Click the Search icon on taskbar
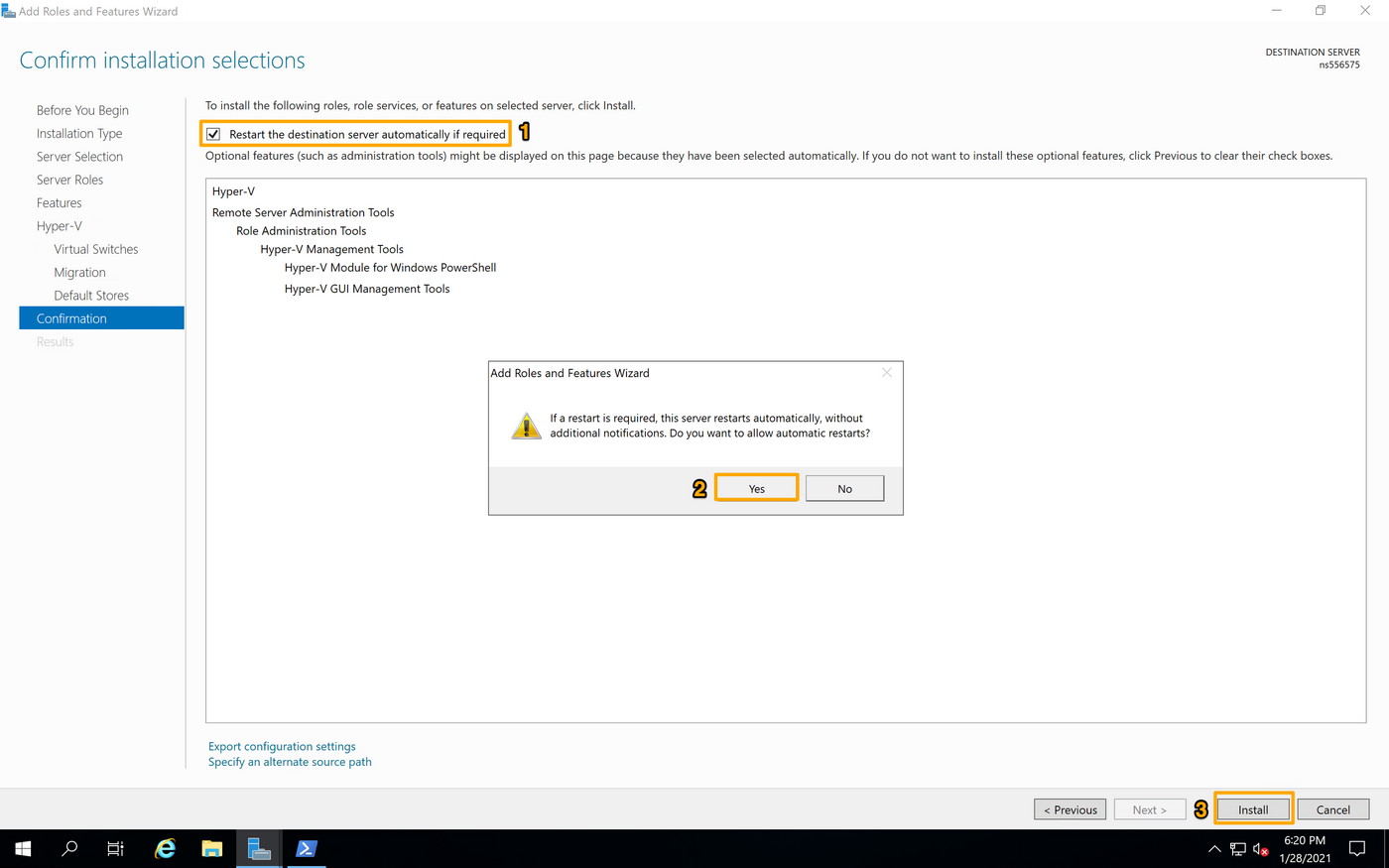 click(68, 848)
